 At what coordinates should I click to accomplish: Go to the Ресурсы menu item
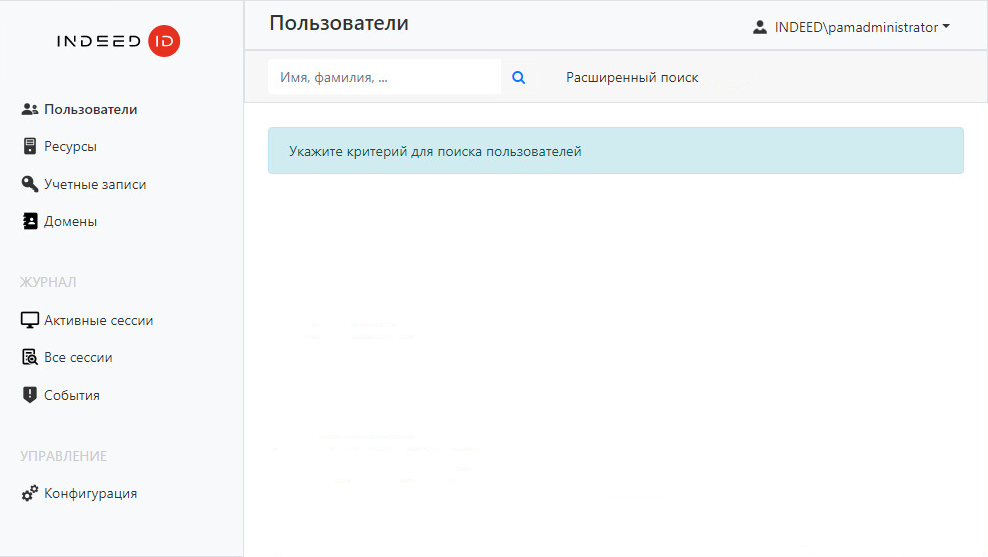[x=70, y=147]
